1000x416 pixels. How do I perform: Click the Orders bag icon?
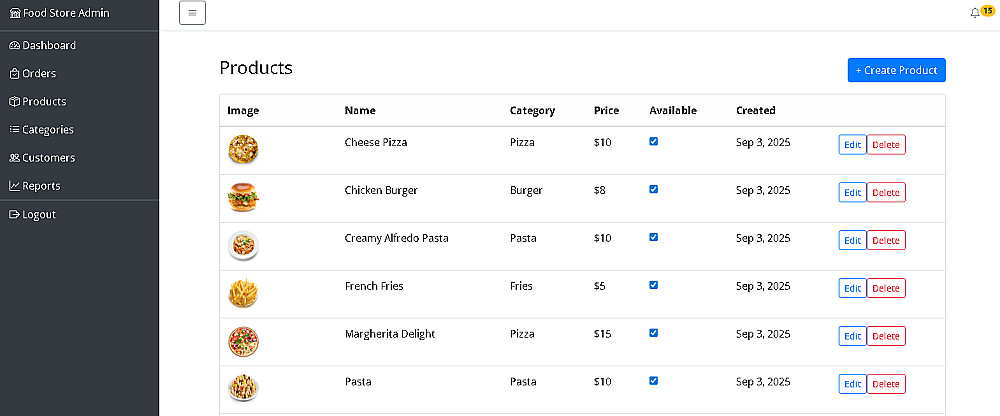14,74
